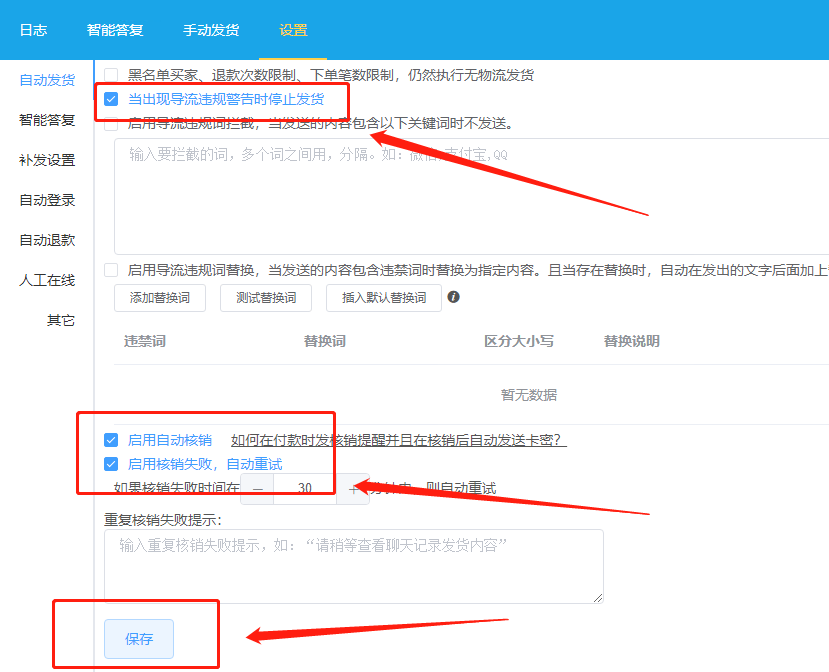Increase retry minutes with plus button
This screenshot has height=672, width=829.
coord(353,489)
